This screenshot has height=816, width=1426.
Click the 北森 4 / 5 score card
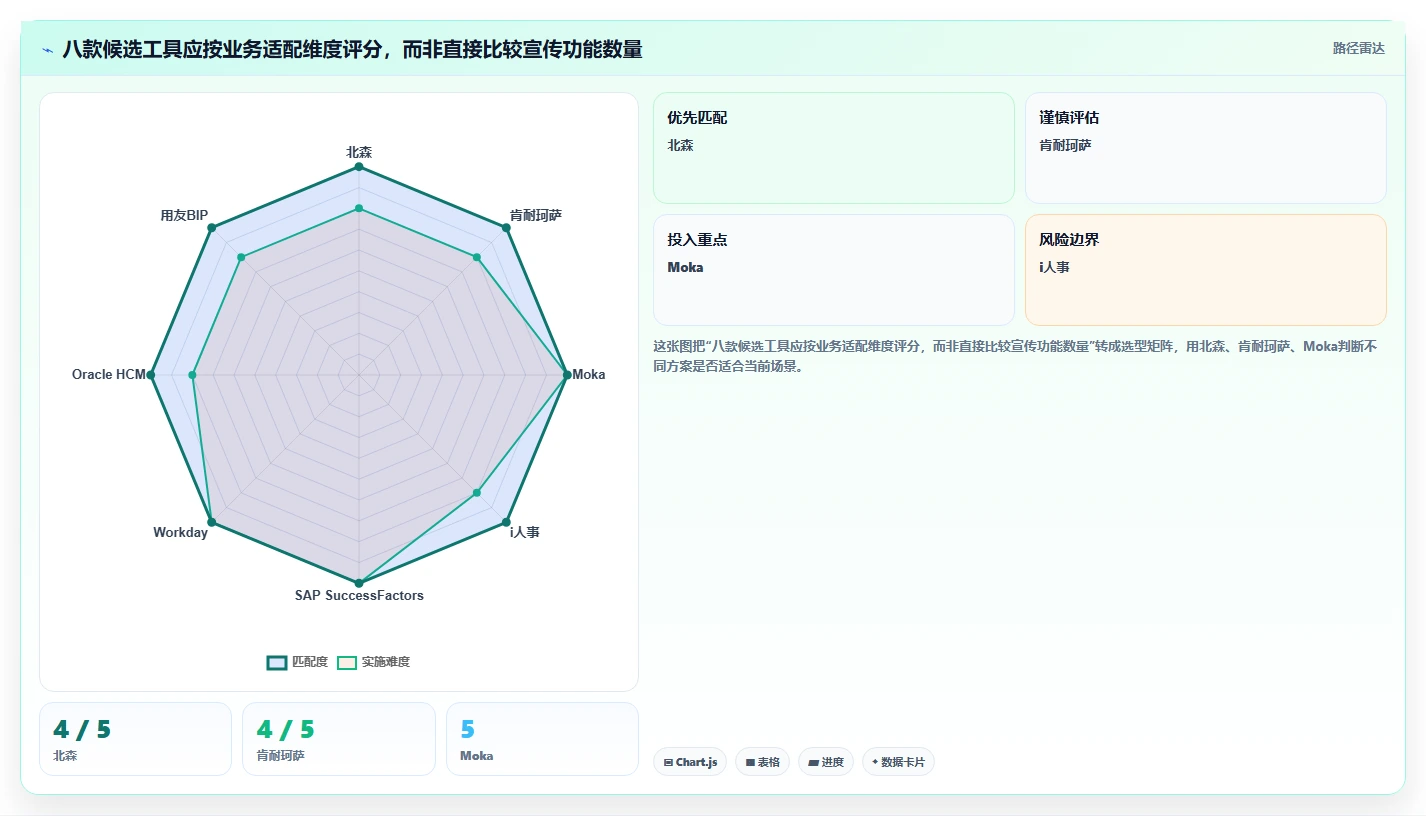pyautogui.click(x=135, y=739)
